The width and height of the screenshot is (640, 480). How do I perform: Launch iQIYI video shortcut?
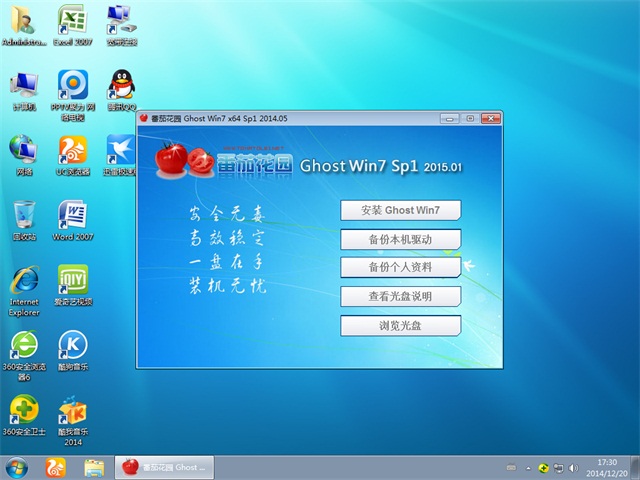tap(73, 280)
